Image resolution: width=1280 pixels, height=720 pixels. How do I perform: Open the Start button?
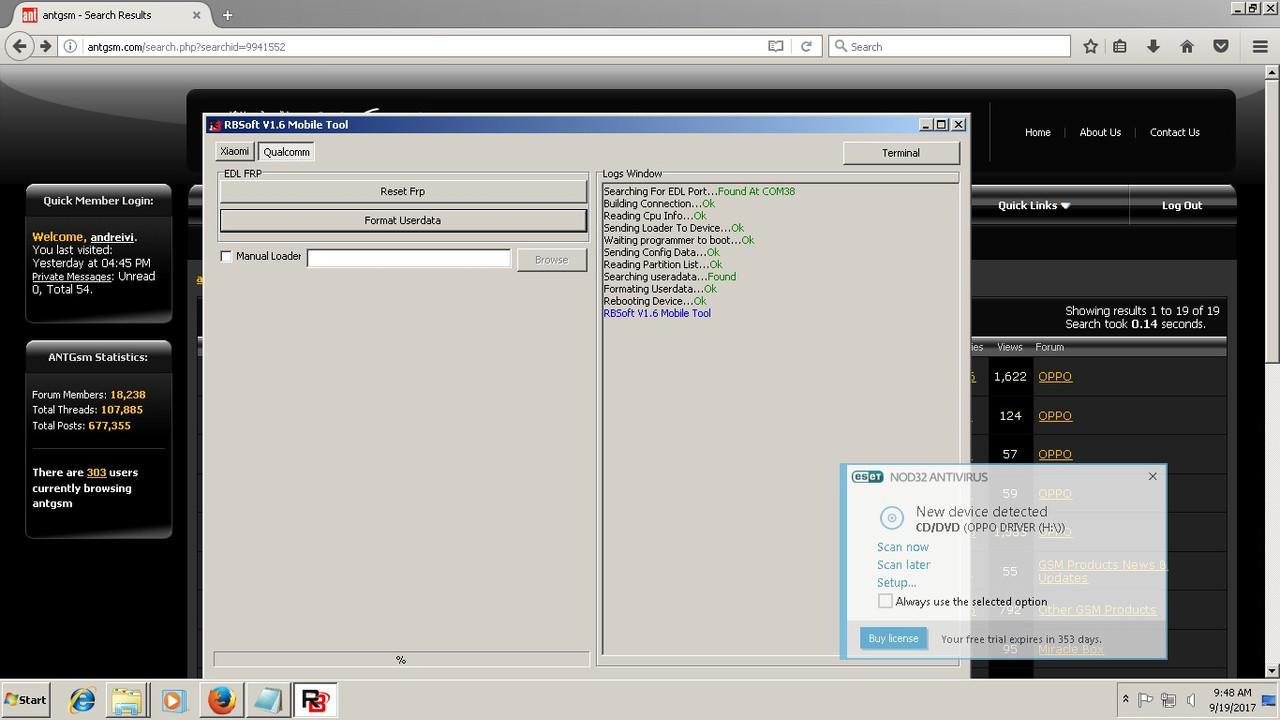click(26, 700)
